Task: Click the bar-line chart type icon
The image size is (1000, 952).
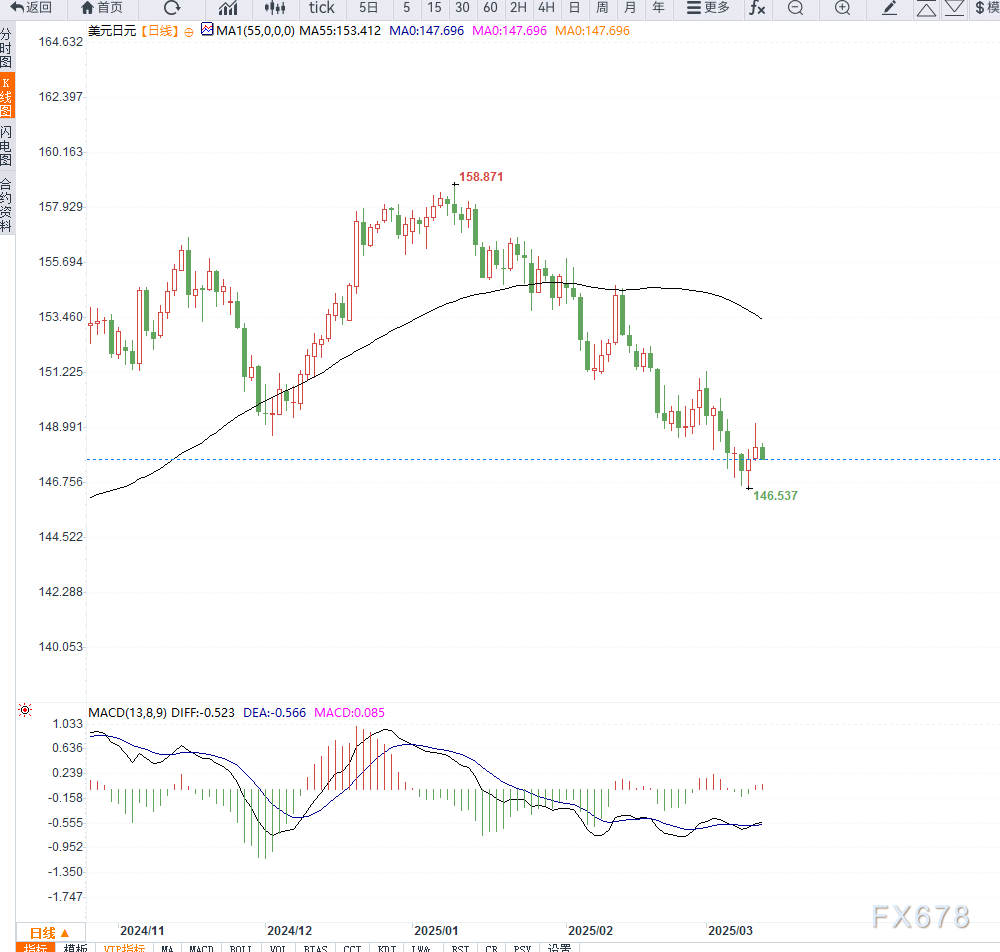Action: [x=227, y=8]
